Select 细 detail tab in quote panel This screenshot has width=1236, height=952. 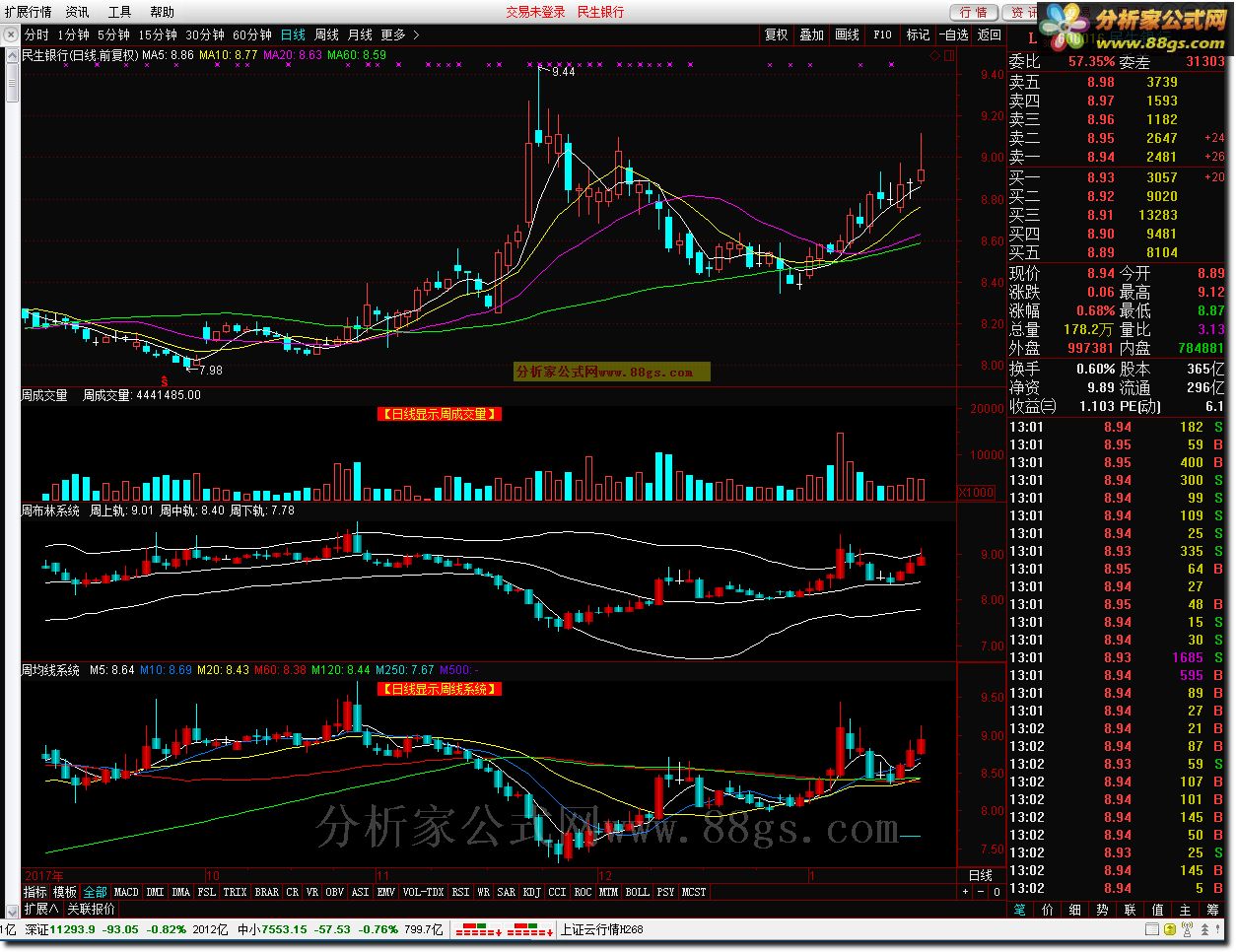pyautogui.click(x=1075, y=910)
